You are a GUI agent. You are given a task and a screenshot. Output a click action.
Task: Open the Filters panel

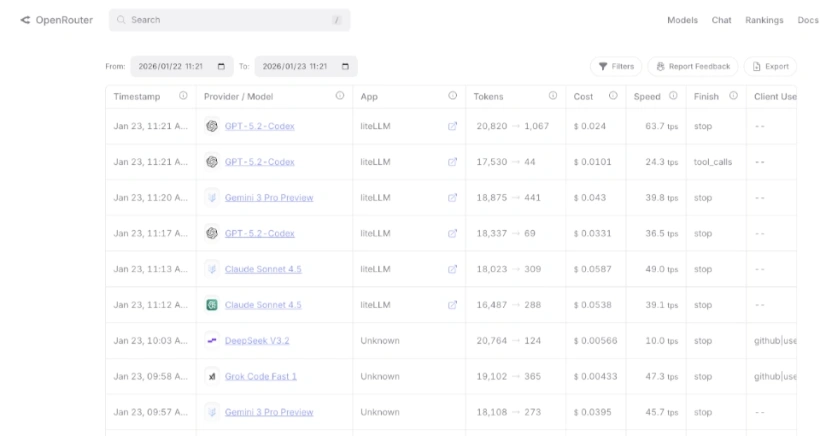[x=616, y=67]
